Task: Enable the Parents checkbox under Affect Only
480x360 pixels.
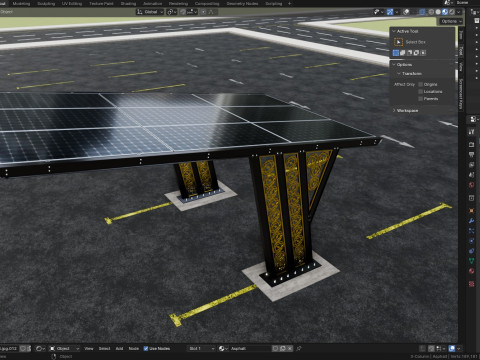Action: pos(420,99)
